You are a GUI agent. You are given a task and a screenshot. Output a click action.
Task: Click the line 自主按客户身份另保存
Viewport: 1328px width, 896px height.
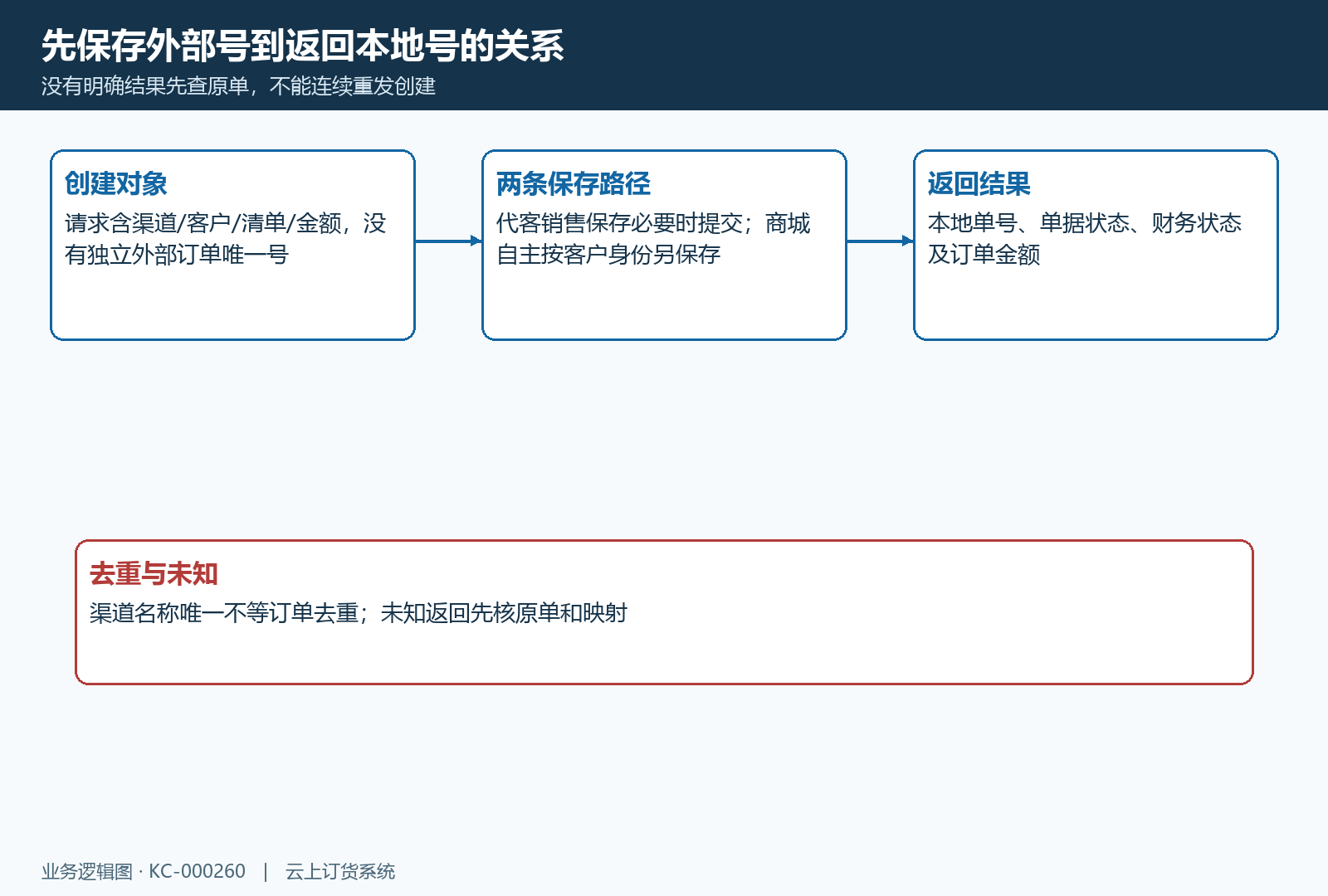click(608, 255)
